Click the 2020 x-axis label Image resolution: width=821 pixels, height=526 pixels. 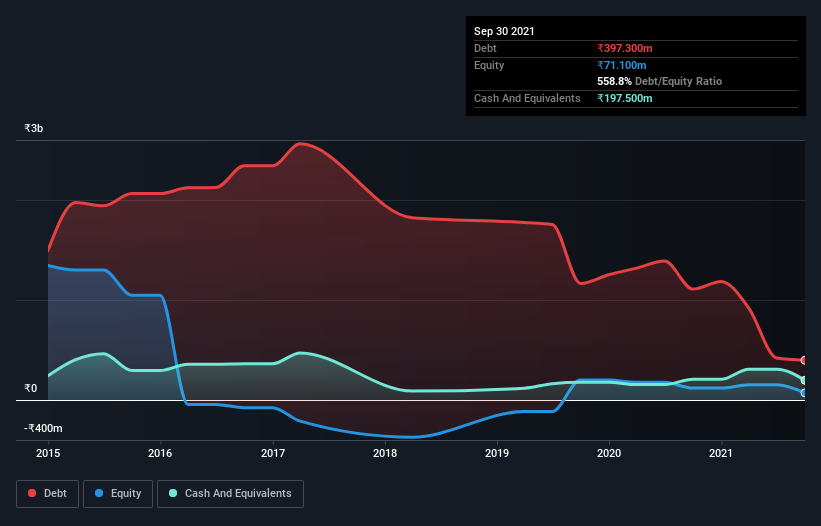pos(609,453)
